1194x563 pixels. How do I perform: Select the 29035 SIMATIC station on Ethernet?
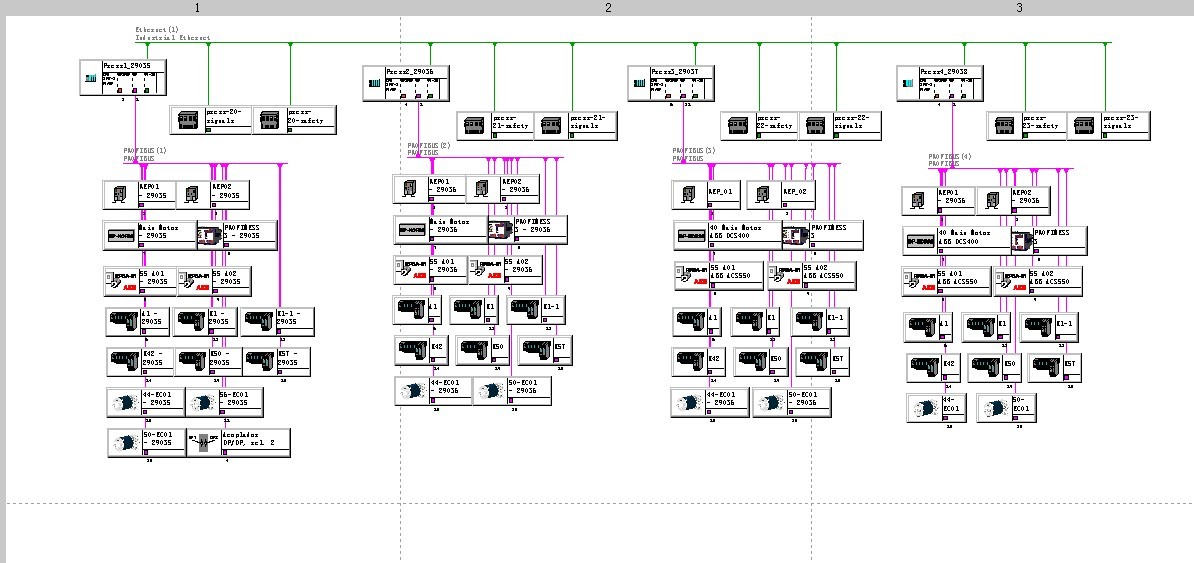point(123,78)
